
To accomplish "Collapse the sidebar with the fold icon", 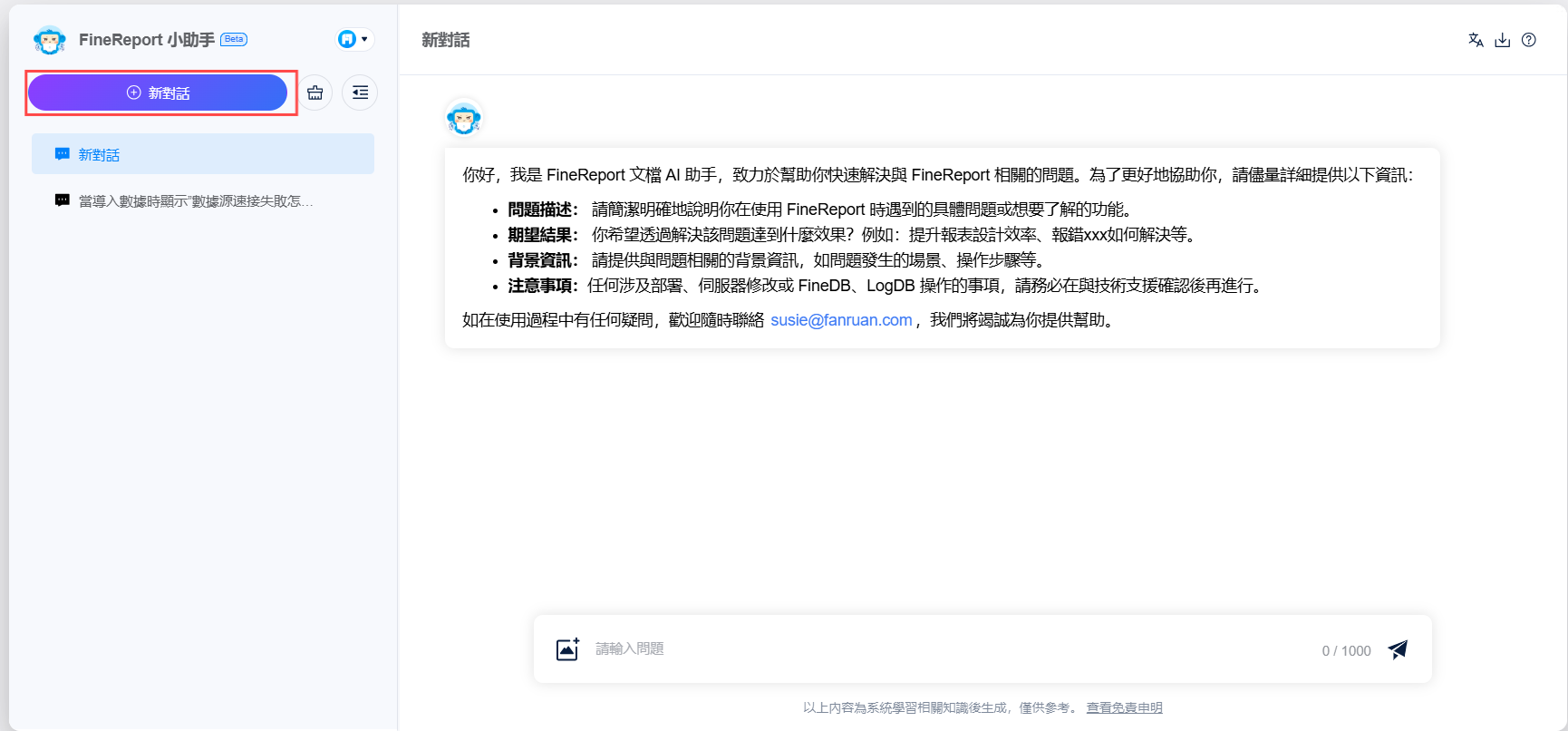I will [x=360, y=93].
